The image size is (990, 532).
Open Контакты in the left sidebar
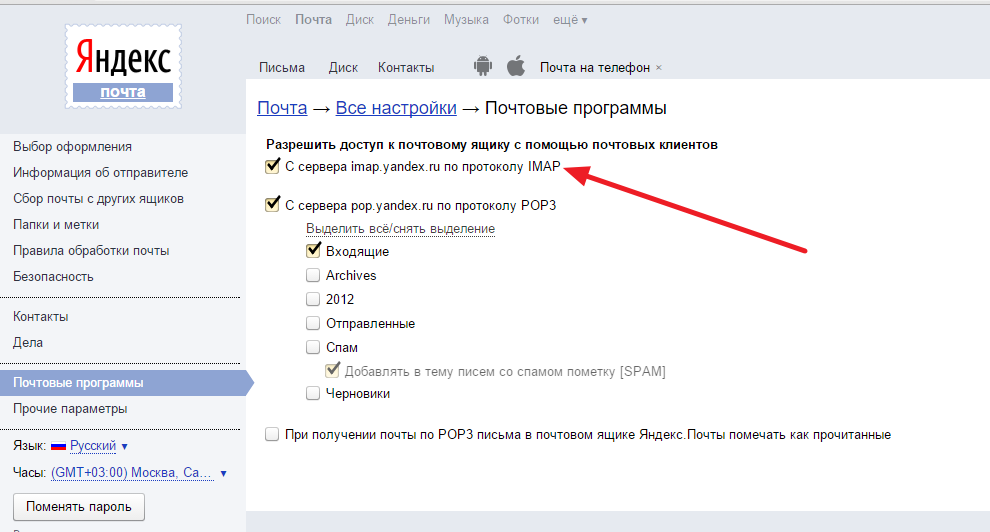click(x=40, y=317)
